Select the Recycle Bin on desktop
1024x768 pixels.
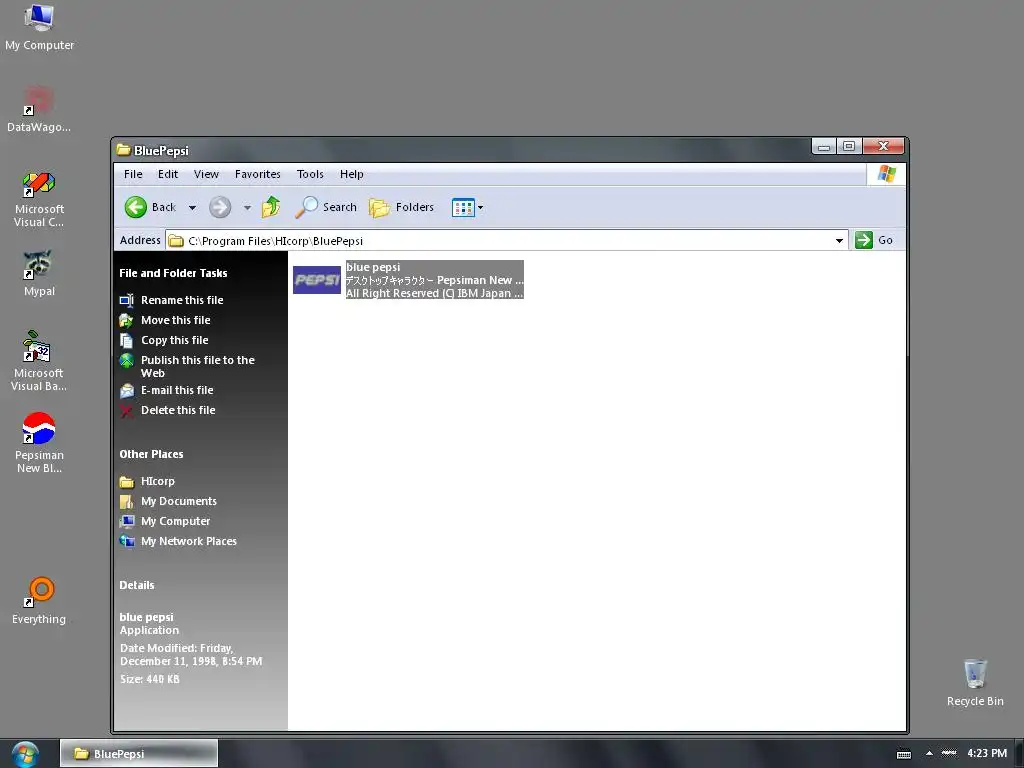coord(975,682)
